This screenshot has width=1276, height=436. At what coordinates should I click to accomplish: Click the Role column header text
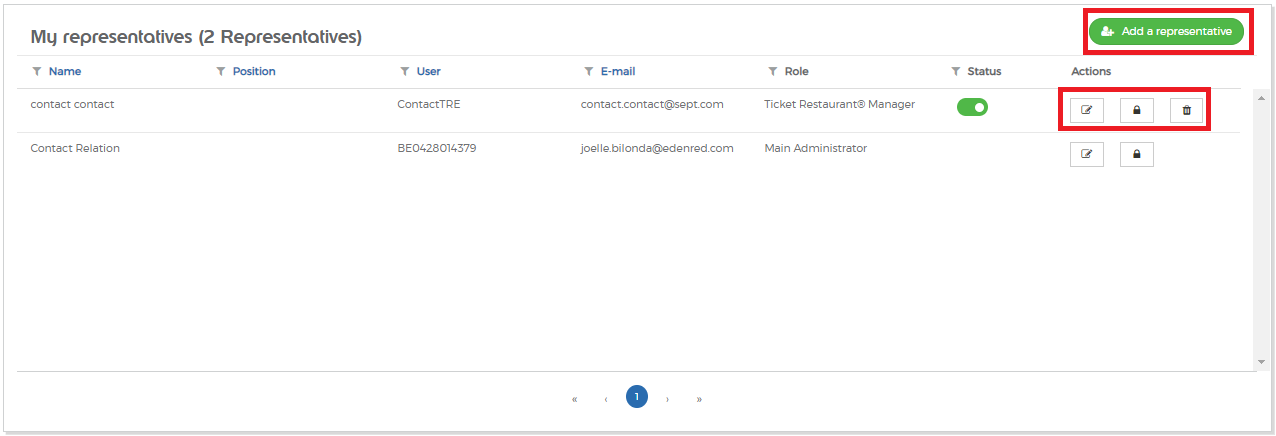coord(797,72)
